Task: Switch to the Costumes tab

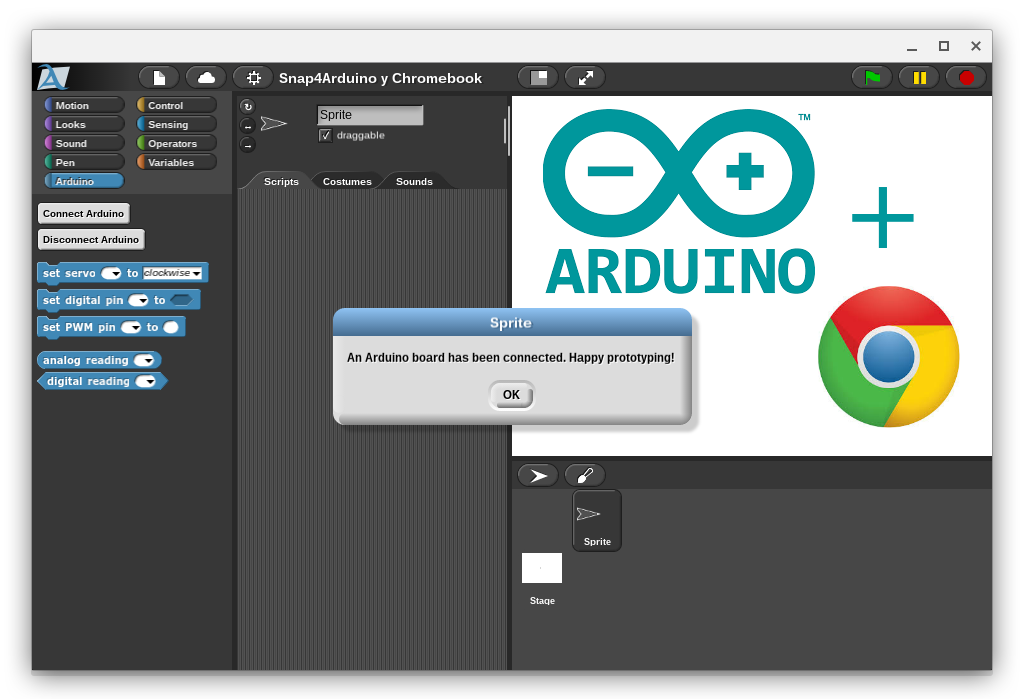Action: pos(347,182)
